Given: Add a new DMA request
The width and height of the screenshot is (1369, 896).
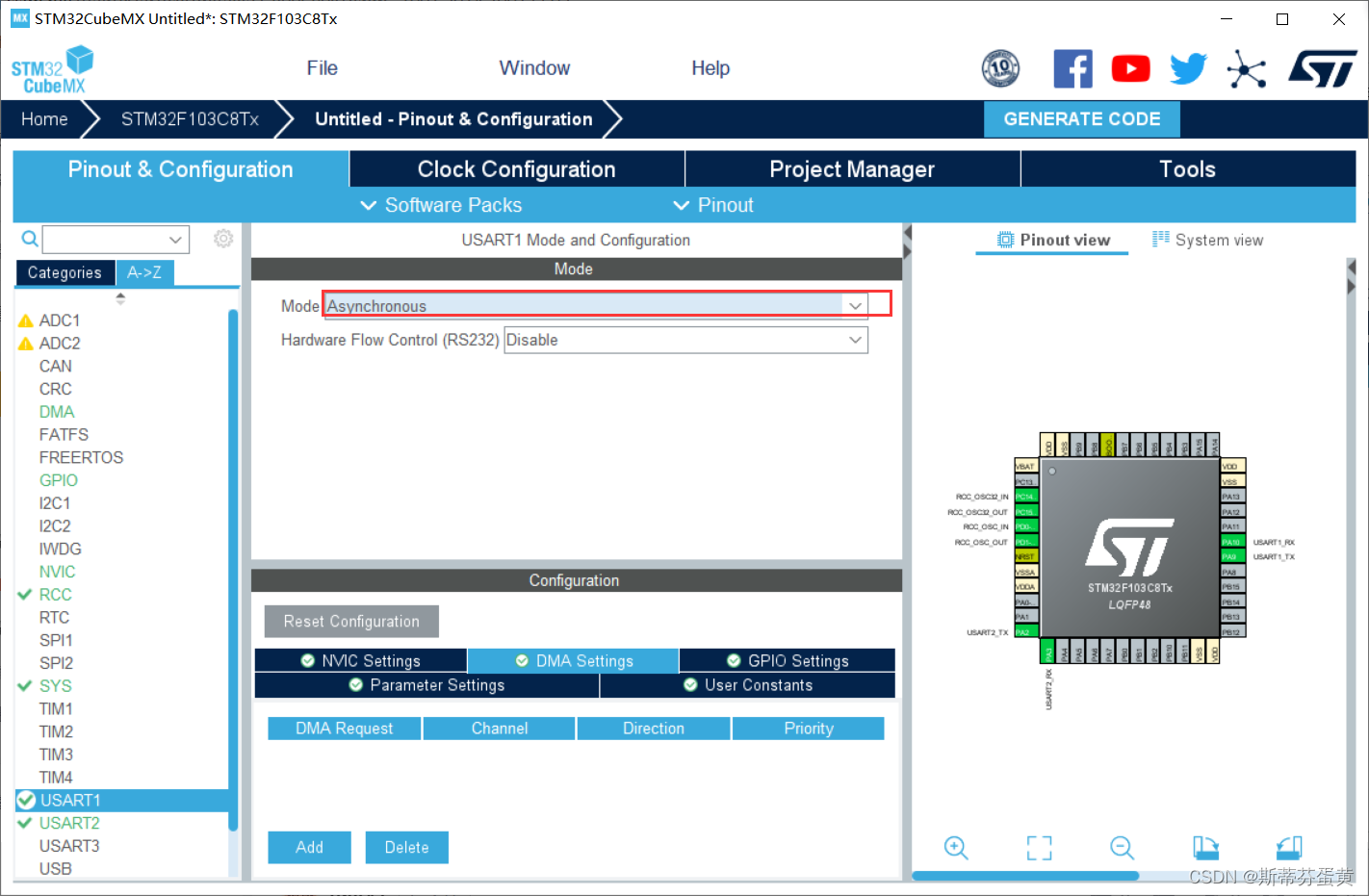Looking at the screenshot, I should (x=309, y=847).
